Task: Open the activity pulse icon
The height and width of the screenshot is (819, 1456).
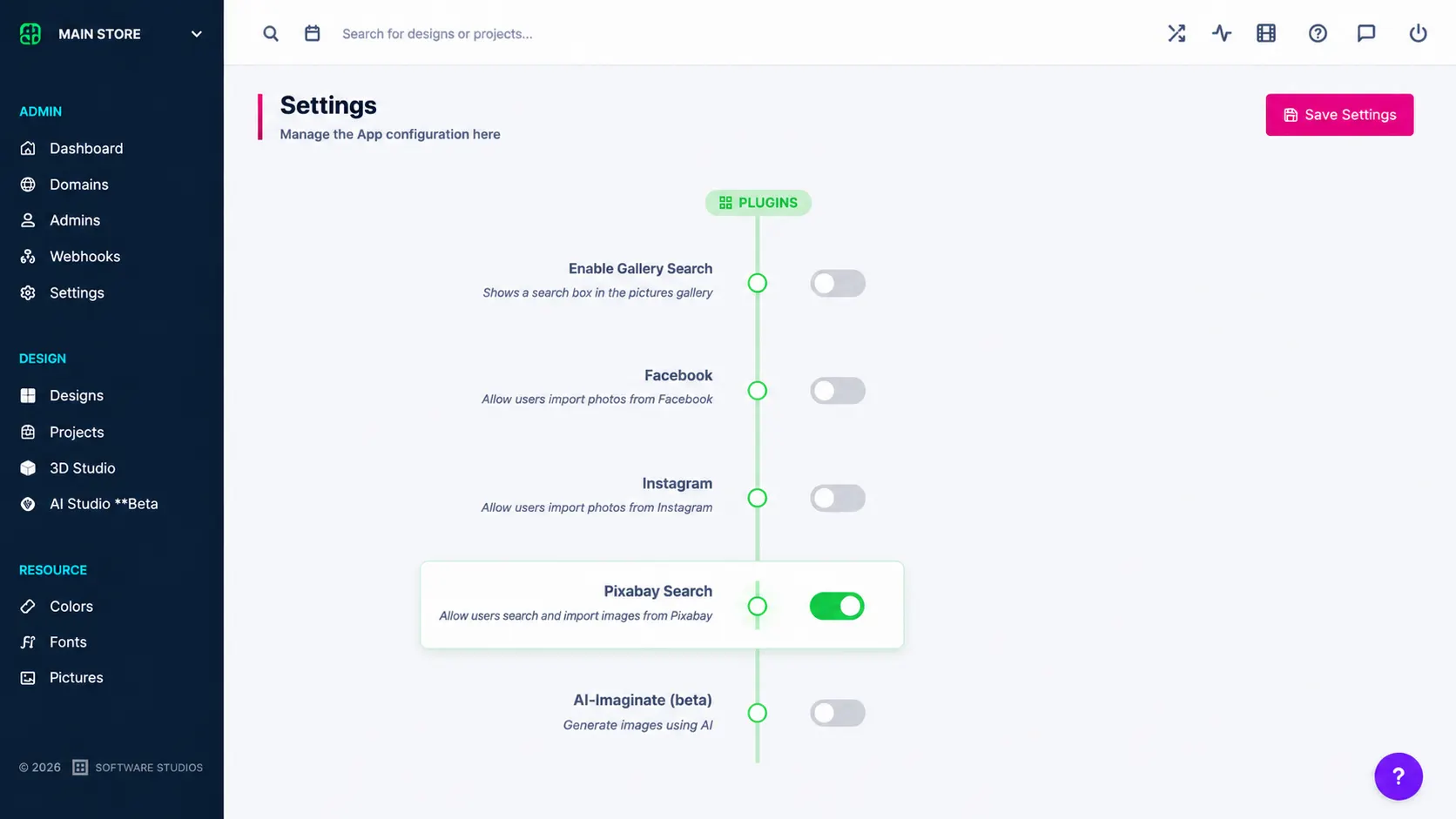Action: (x=1222, y=33)
